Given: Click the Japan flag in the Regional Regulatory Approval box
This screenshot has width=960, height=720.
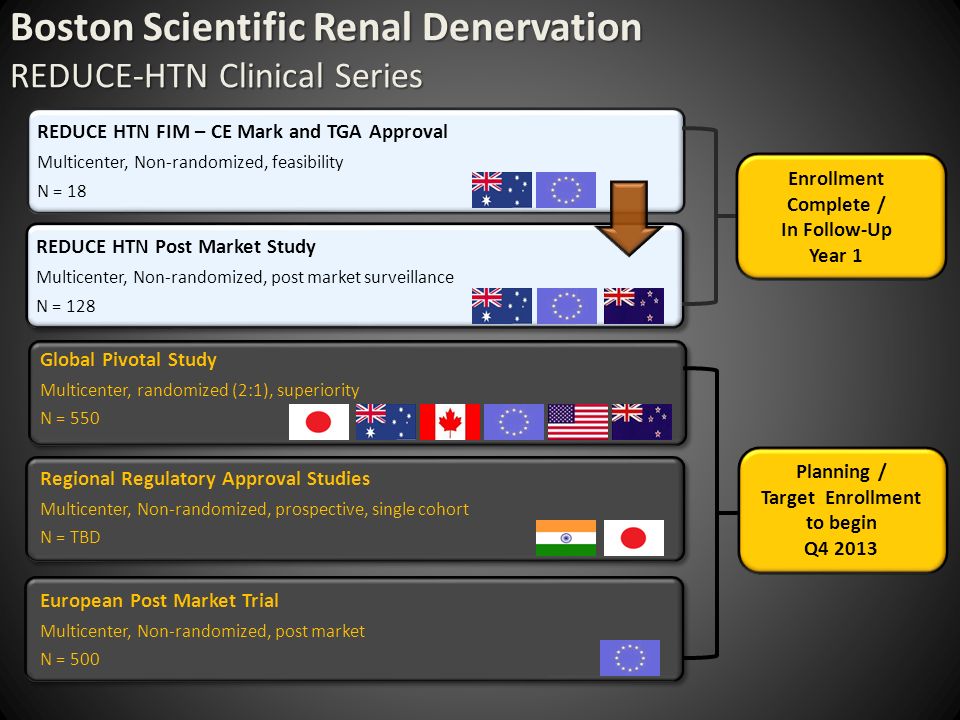Looking at the screenshot, I should tap(634, 538).
